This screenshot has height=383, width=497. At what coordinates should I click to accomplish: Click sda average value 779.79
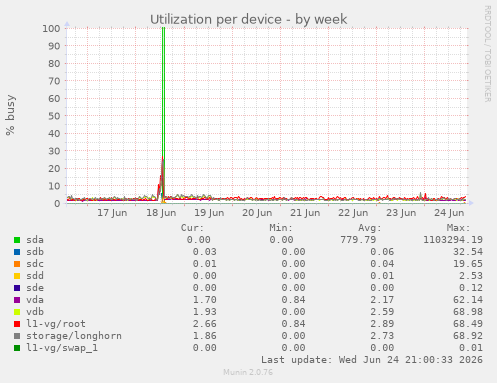tap(358, 240)
